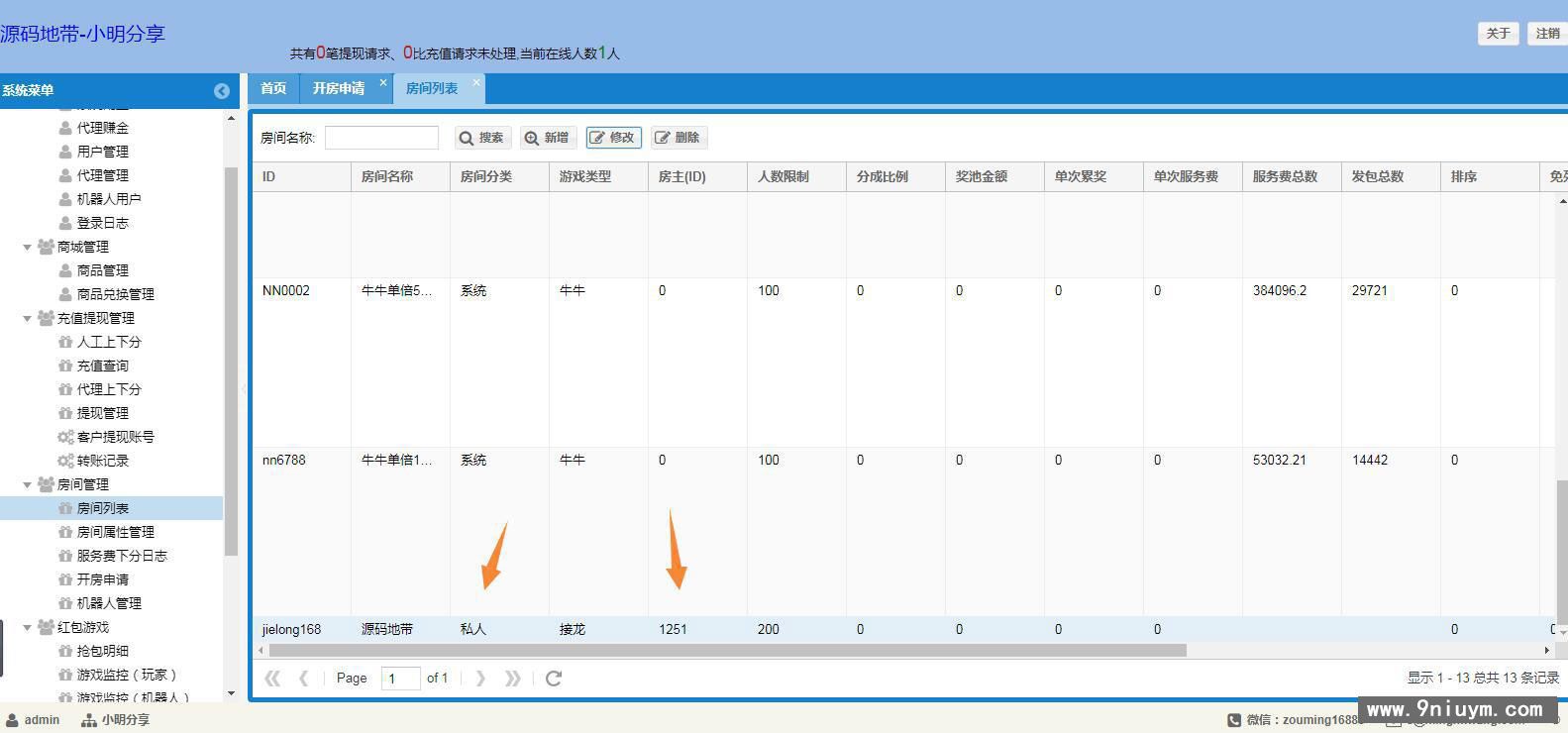Click the 修改 edit button
Screen dimensions: 1568x733
pos(613,138)
